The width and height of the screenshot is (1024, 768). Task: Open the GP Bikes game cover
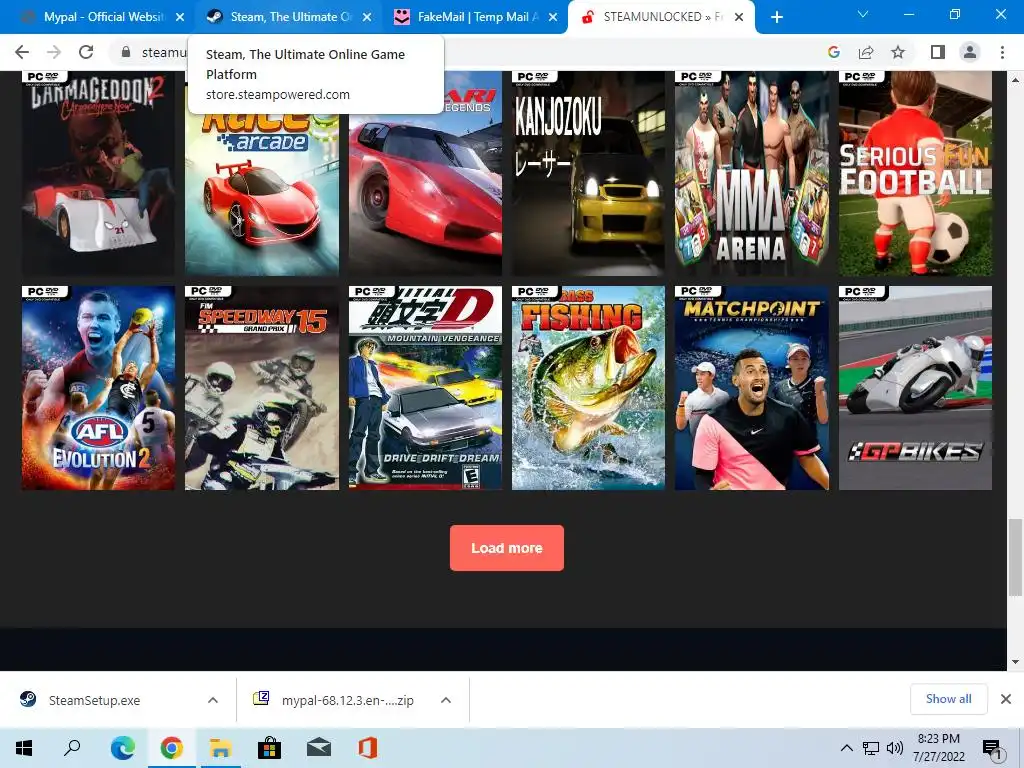[915, 388]
